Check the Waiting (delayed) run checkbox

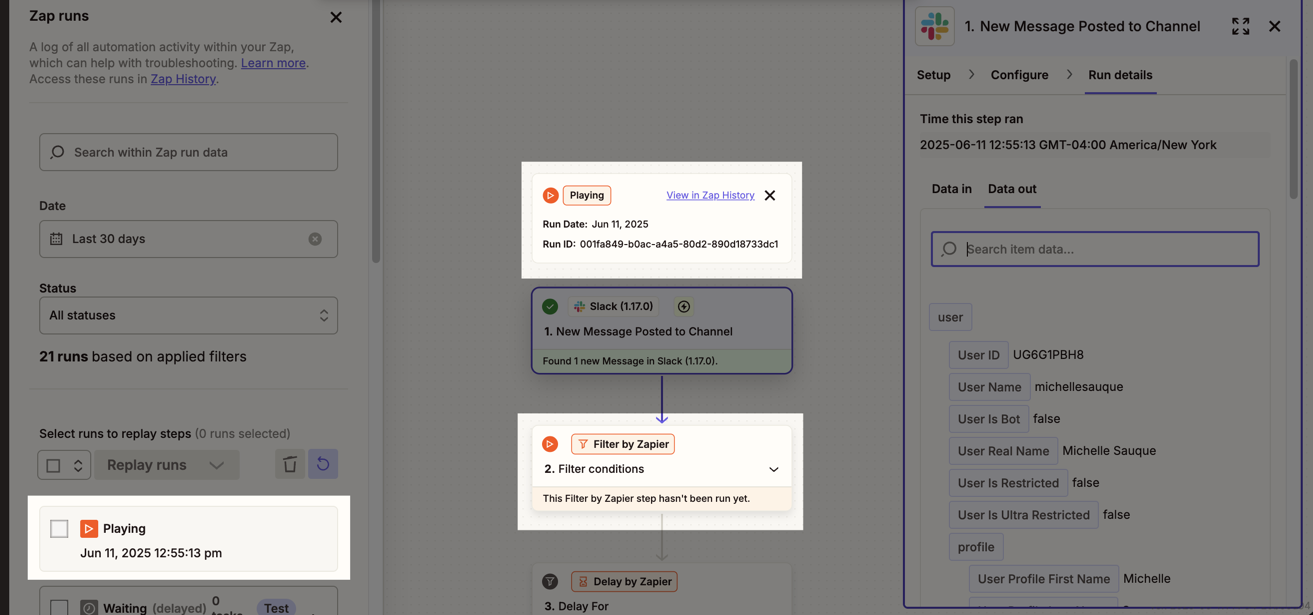pyautogui.click(x=59, y=607)
